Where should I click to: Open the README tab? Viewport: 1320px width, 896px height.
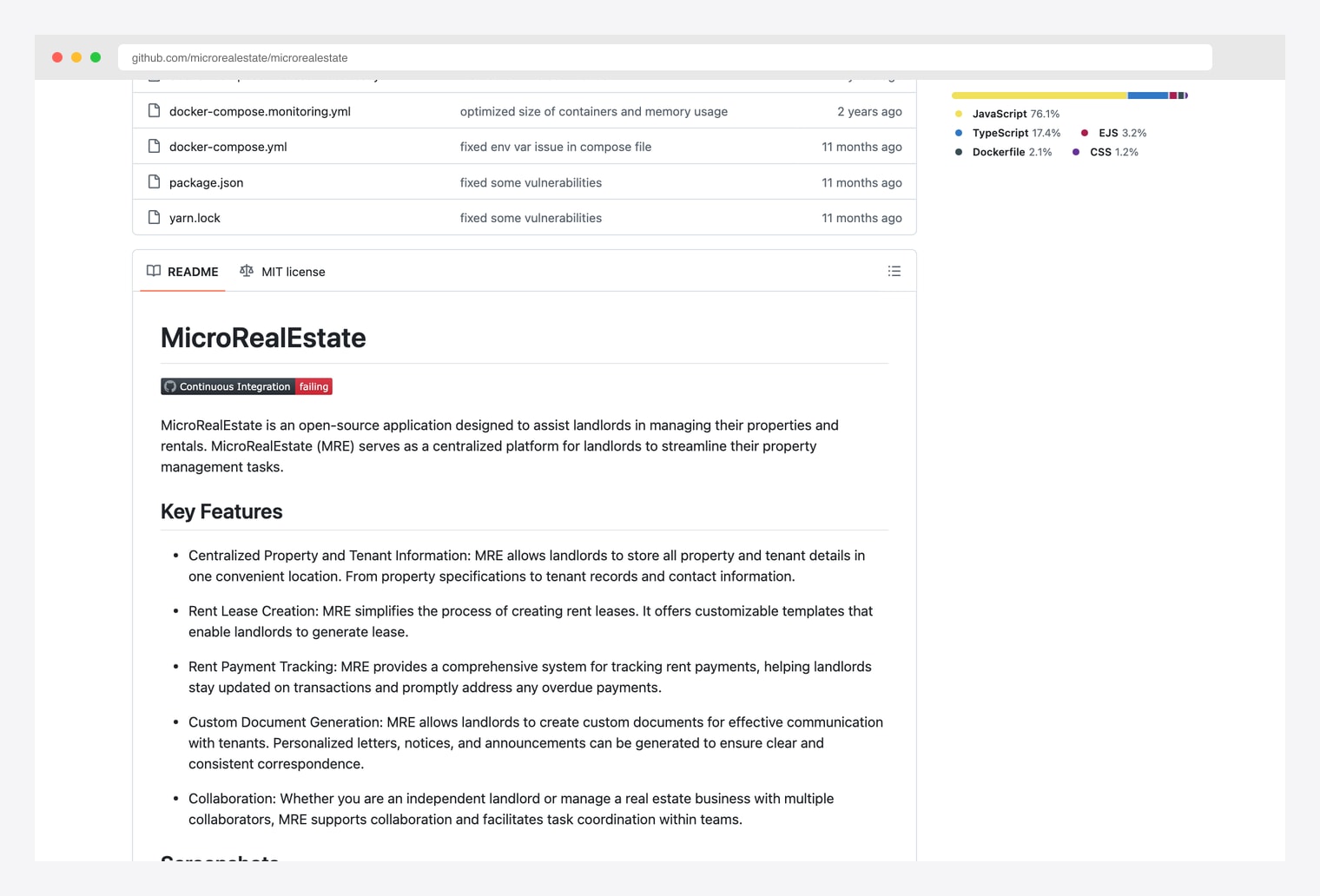coord(182,272)
